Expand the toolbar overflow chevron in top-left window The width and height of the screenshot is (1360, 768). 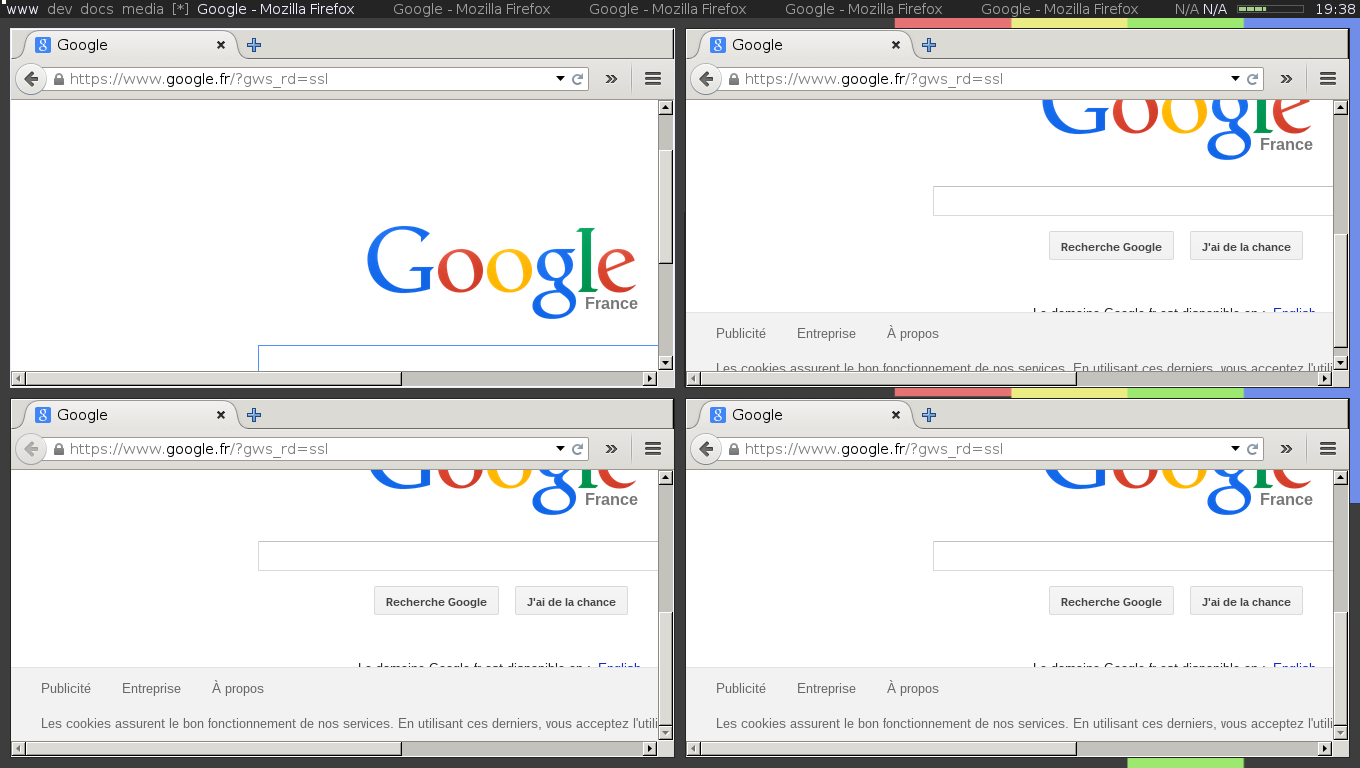[611, 79]
